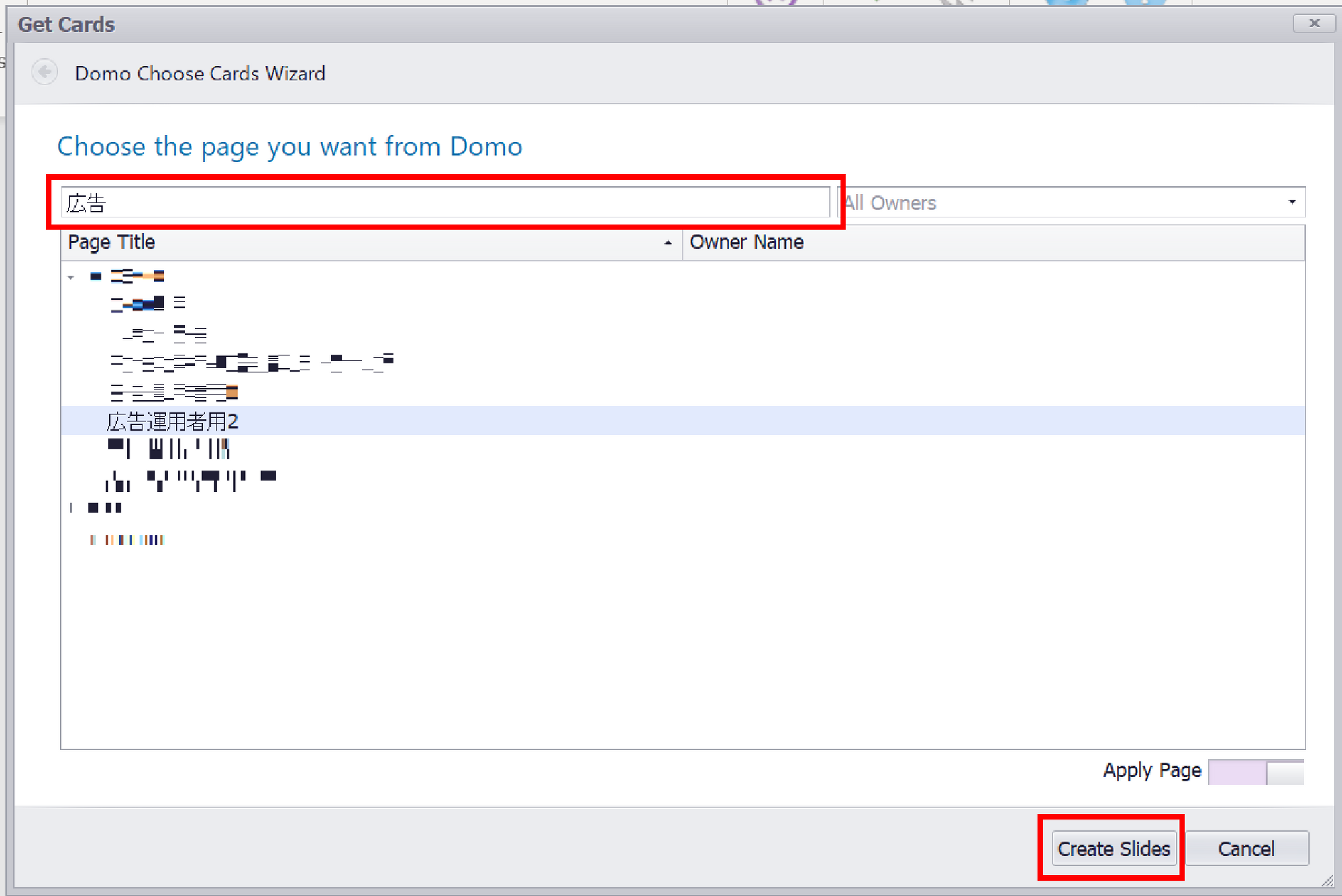Cancel the Get Cards dialog

(x=1247, y=848)
